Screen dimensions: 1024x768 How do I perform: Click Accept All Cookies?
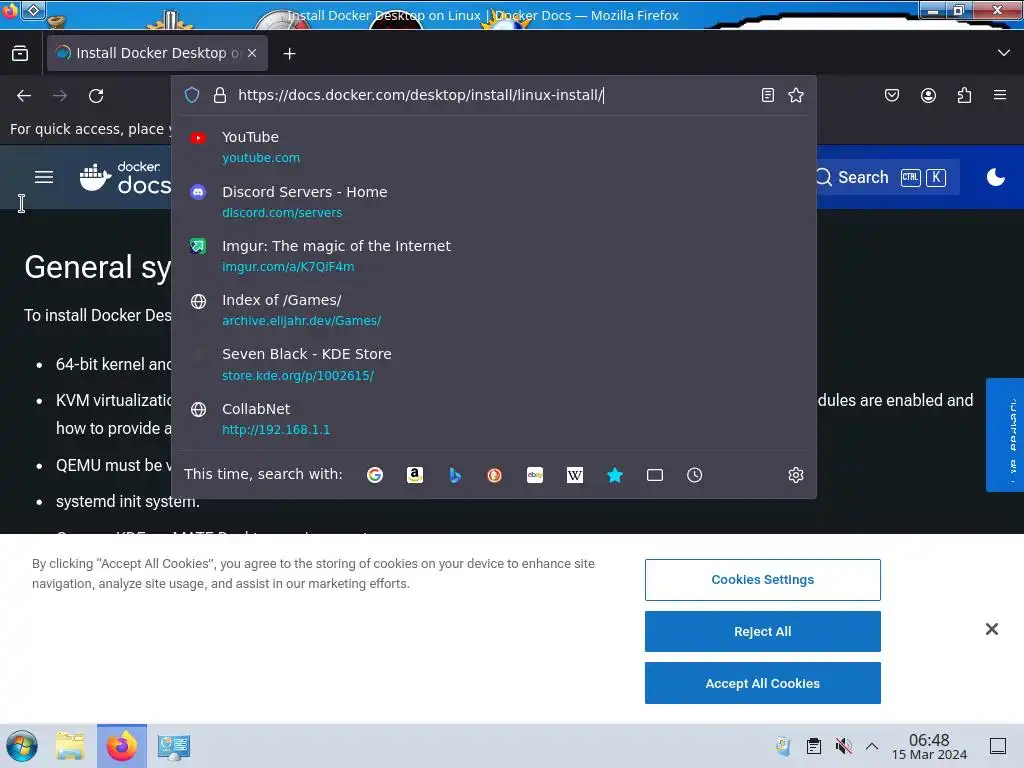[763, 683]
